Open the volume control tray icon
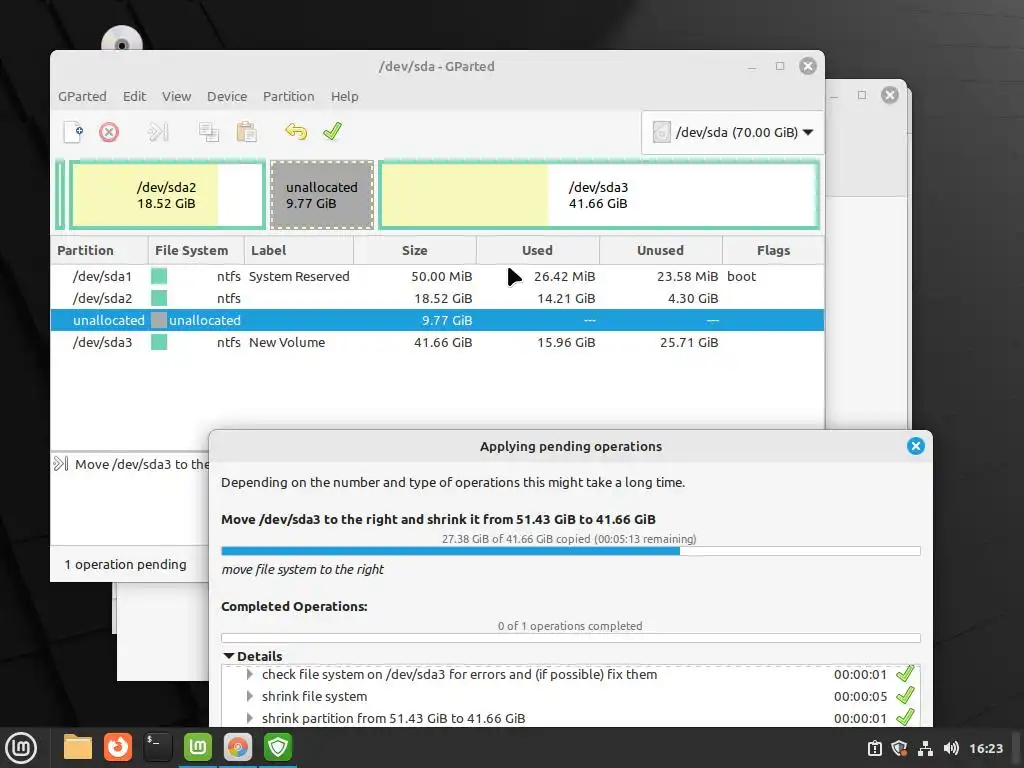Screen dimensions: 1024x768 (951, 748)
